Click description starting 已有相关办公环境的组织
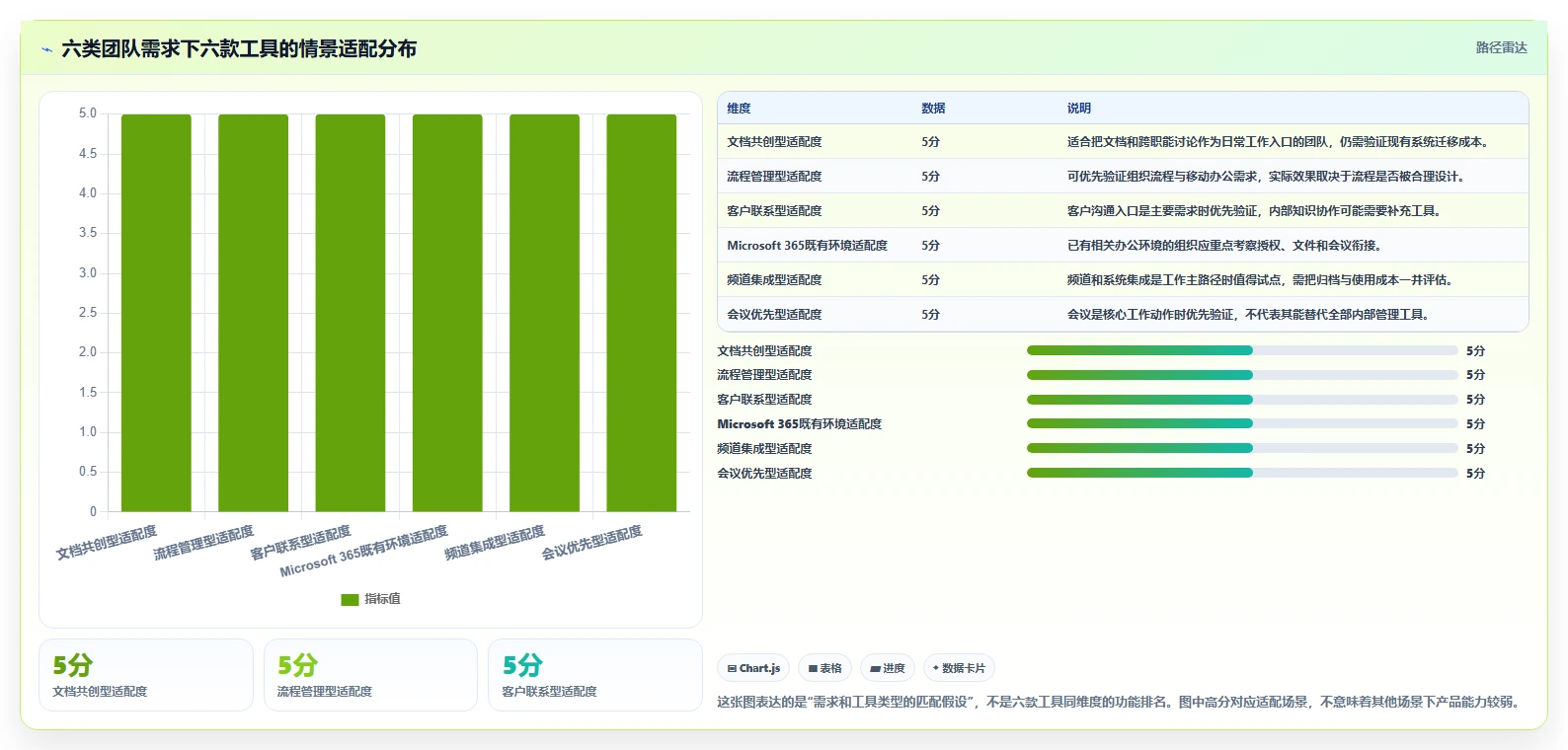1568x750 pixels. click(x=1224, y=246)
